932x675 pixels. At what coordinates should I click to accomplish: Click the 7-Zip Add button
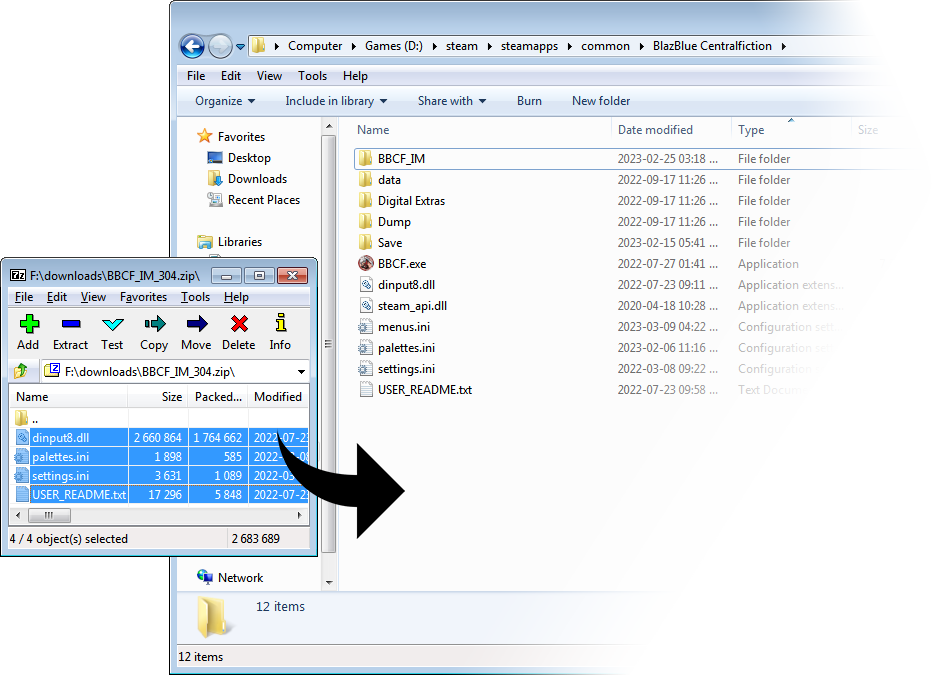coord(29,333)
